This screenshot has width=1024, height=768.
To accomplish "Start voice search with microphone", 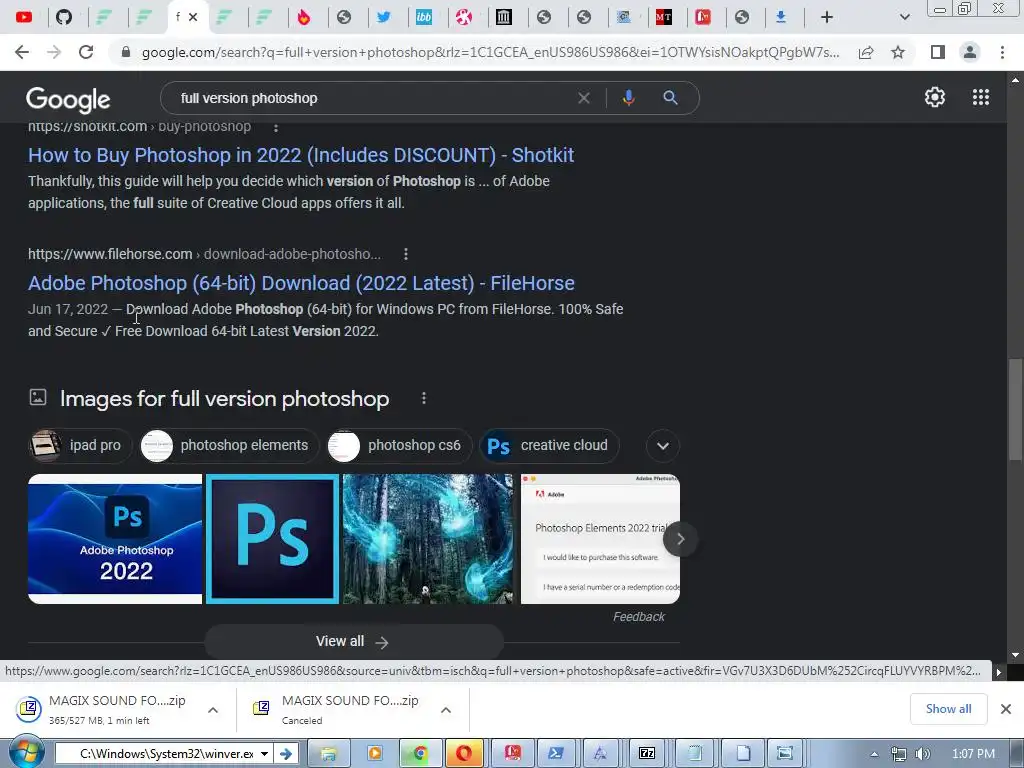I will tap(628, 98).
